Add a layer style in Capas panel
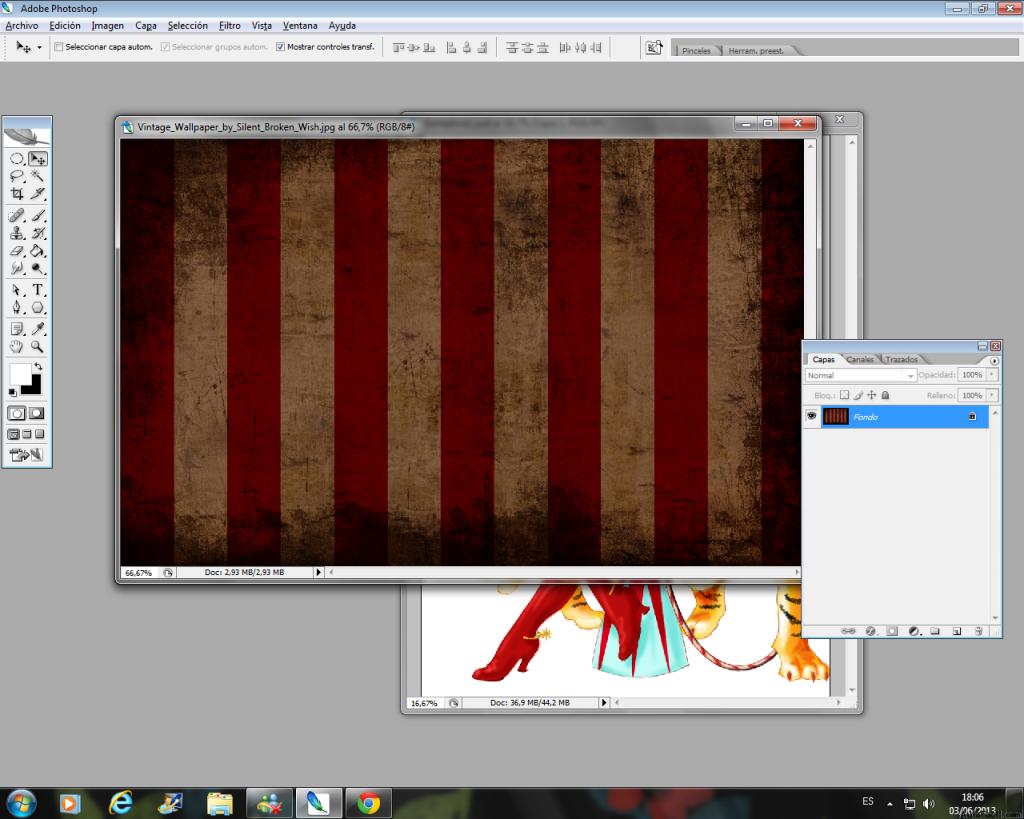Image resolution: width=1024 pixels, height=819 pixels. click(871, 631)
